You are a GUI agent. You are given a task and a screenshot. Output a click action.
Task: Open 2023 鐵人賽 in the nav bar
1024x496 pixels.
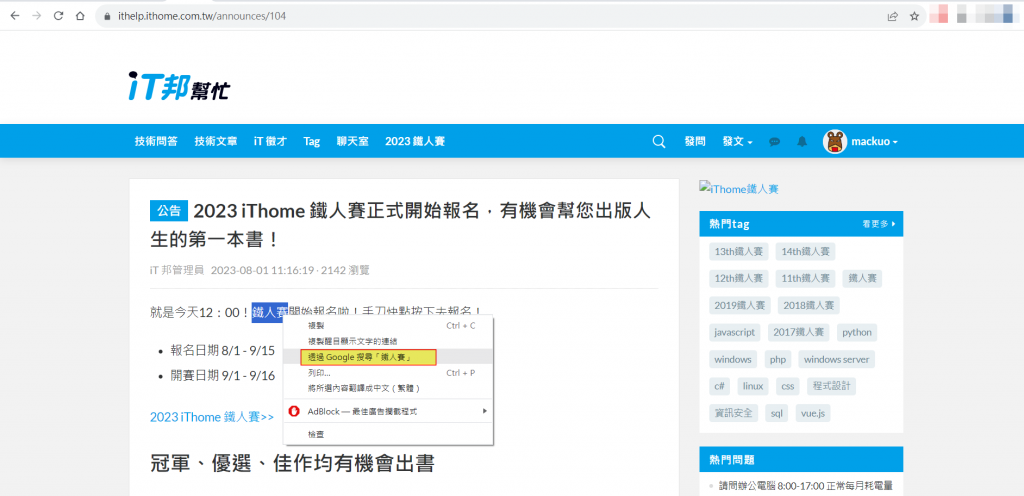(415, 141)
